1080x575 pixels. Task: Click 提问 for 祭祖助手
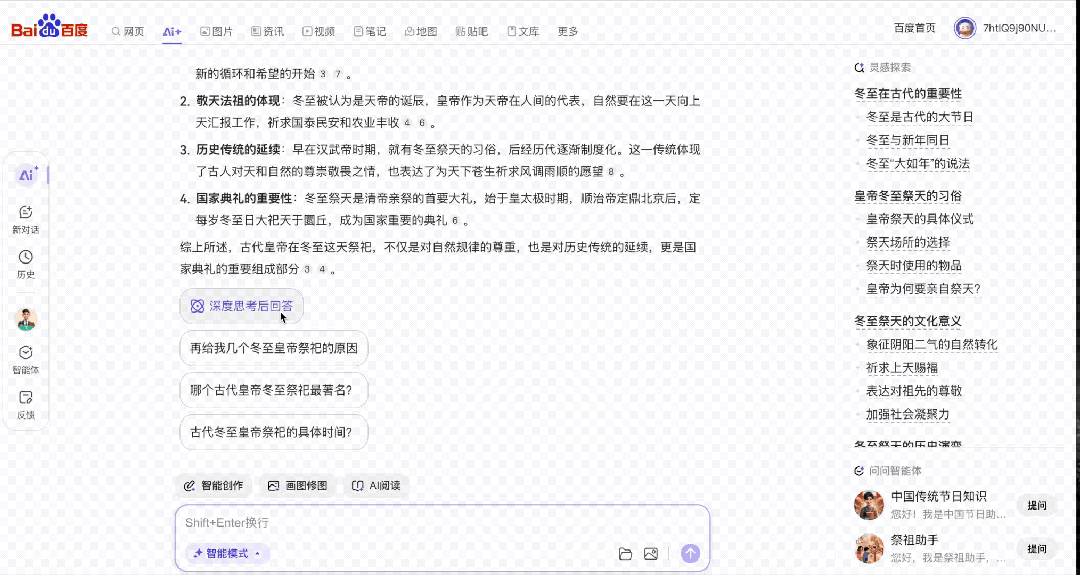(1037, 549)
